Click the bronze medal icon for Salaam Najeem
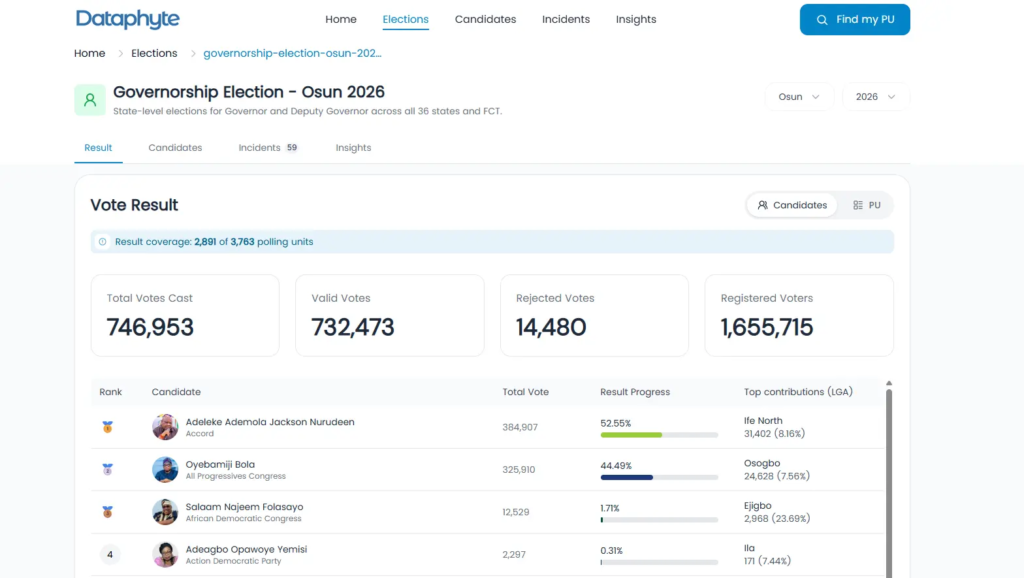 tap(108, 512)
